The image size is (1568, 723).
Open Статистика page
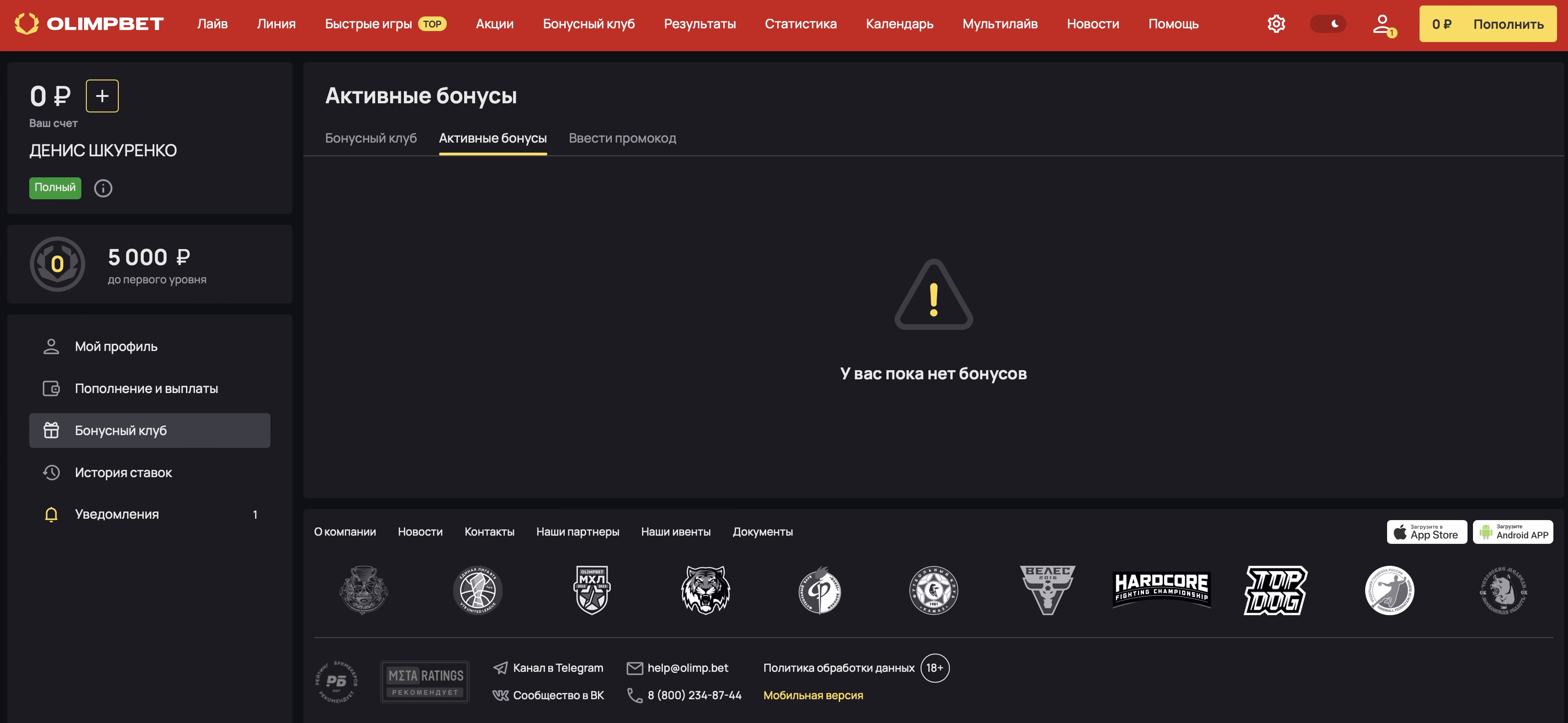pos(800,24)
